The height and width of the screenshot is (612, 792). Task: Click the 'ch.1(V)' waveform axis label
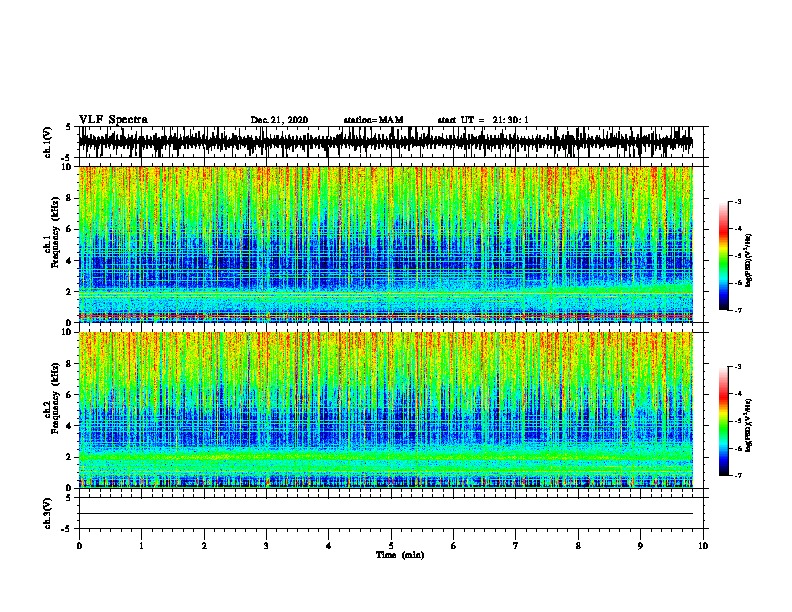[47, 142]
